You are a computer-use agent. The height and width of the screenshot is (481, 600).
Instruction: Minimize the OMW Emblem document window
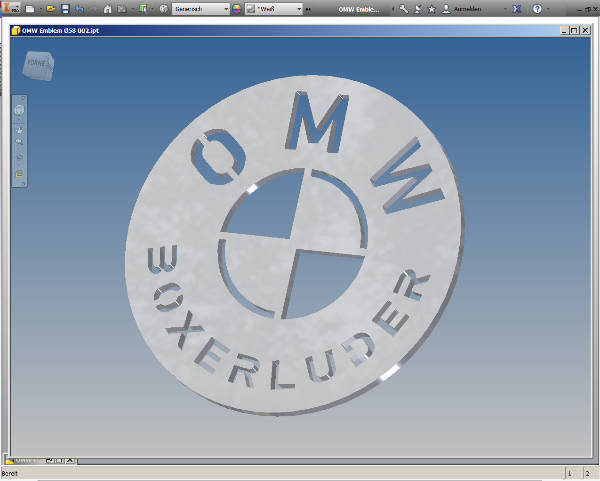click(x=564, y=30)
